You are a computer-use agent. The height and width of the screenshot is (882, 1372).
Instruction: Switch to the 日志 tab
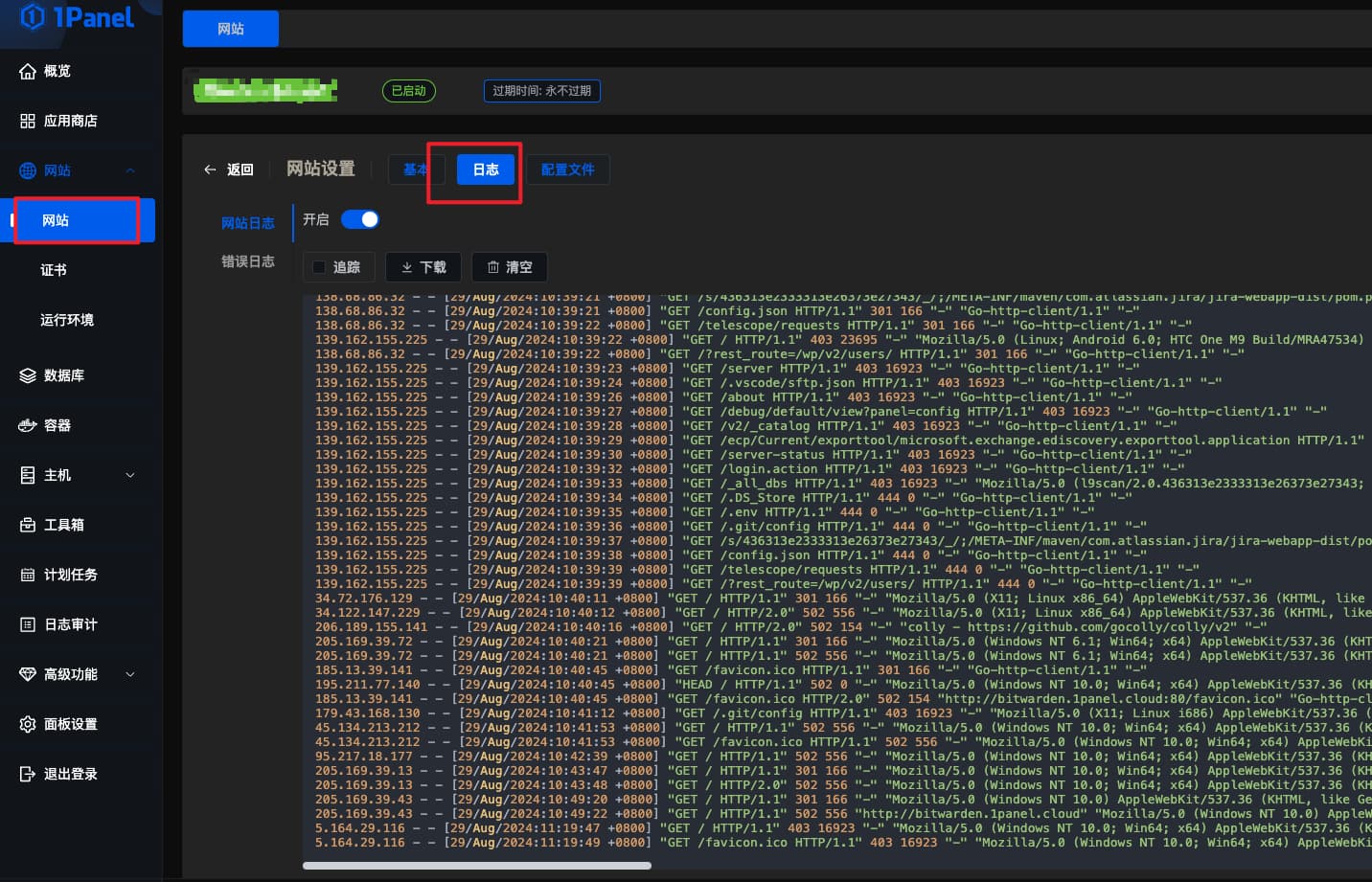[486, 170]
